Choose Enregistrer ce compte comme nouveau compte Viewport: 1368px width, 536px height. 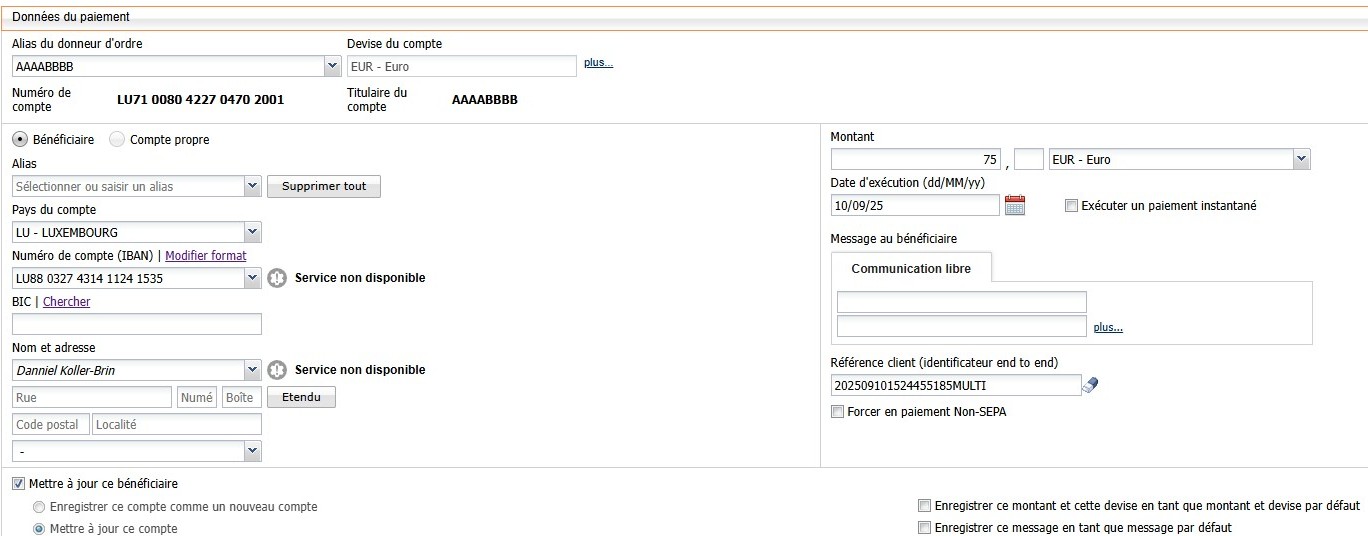point(39,507)
